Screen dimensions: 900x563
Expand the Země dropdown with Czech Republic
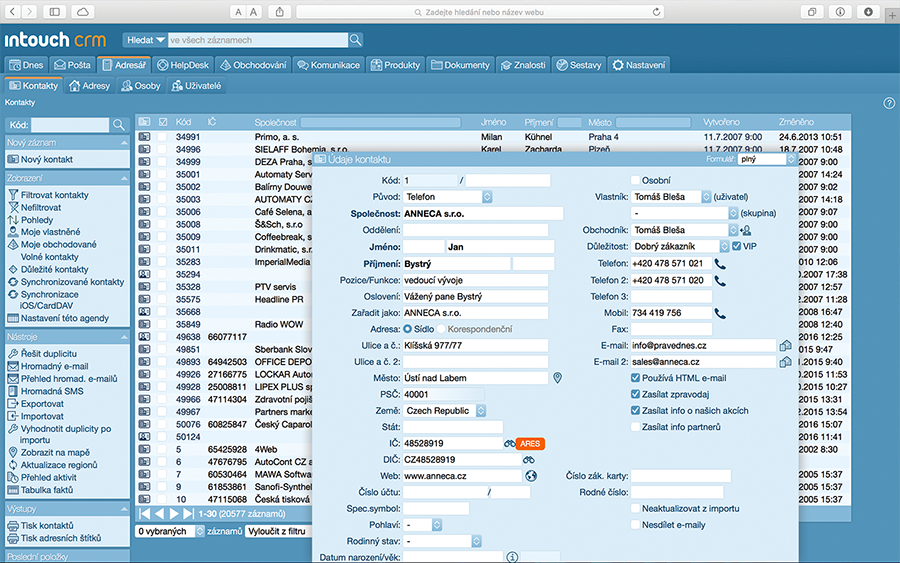tap(480, 411)
